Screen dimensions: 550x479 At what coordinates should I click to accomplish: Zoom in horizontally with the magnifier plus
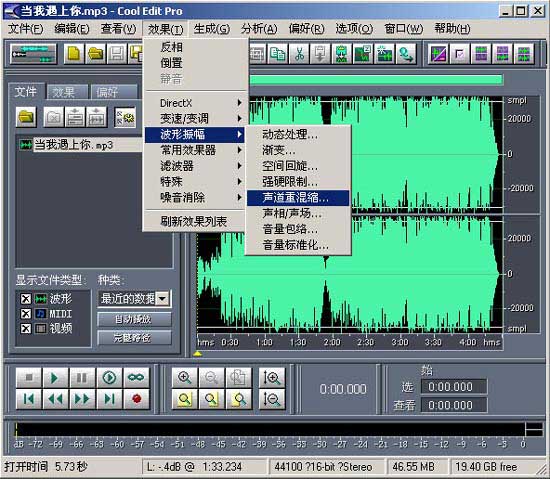pos(185,377)
